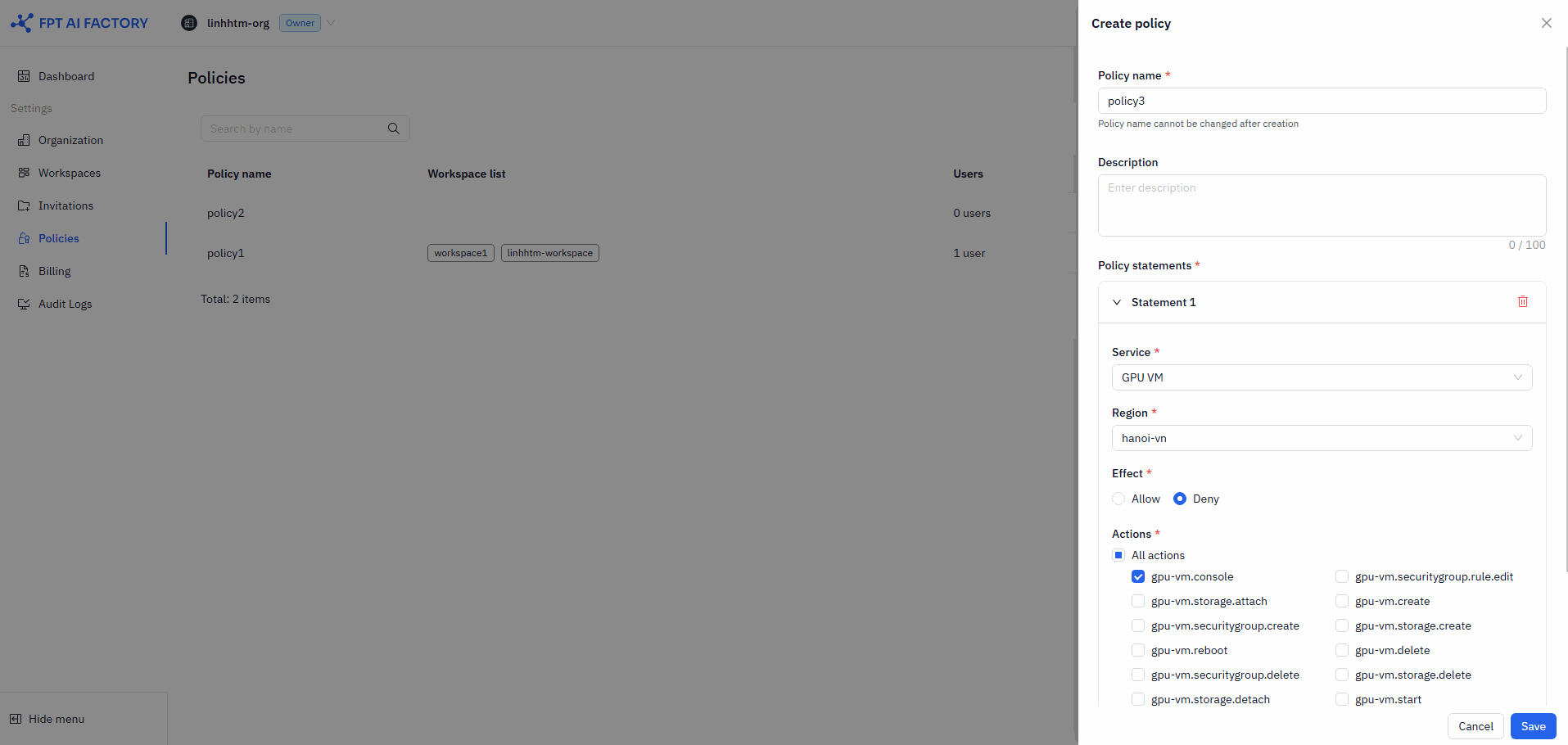Open the organization switcher chevron

point(331,23)
